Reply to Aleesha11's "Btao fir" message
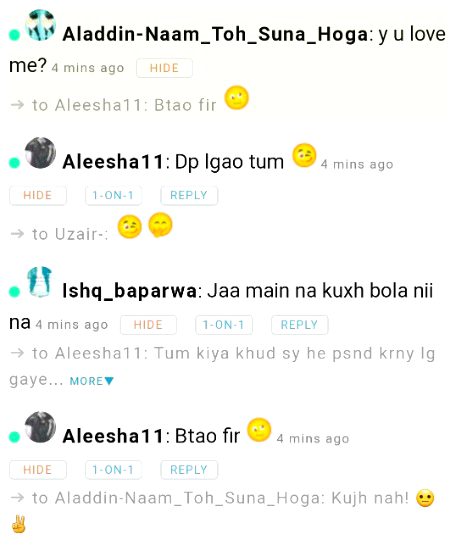 coord(189,470)
